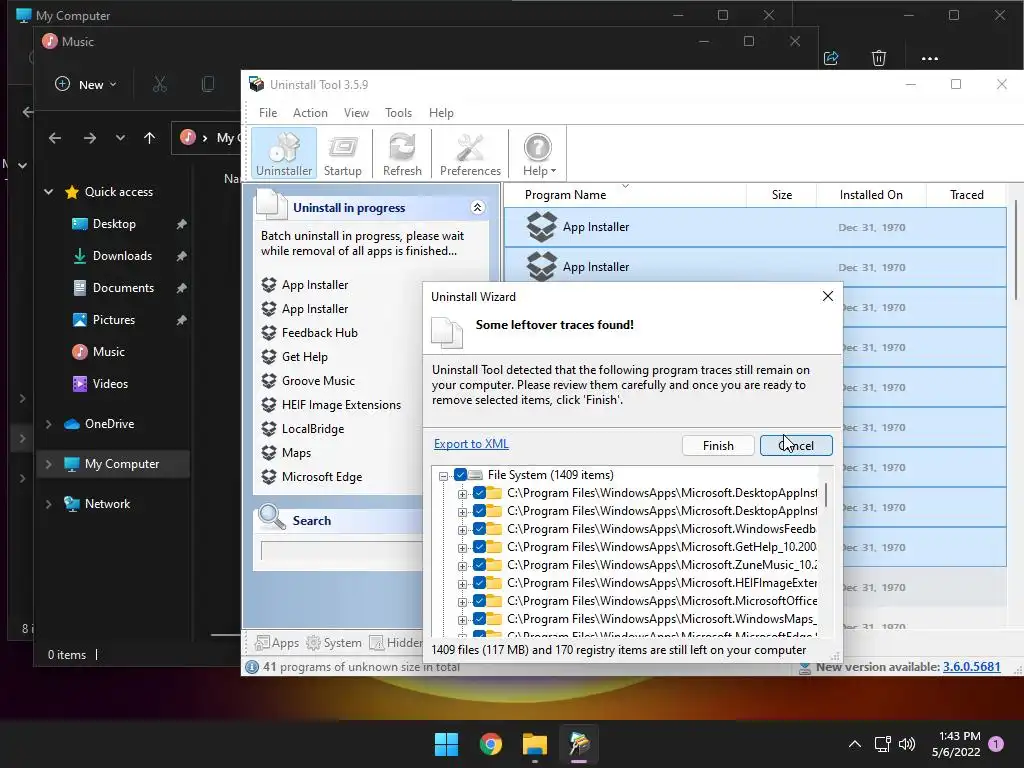The height and width of the screenshot is (768, 1024).
Task: Click the New button in the Music window
Action: [x=86, y=84]
